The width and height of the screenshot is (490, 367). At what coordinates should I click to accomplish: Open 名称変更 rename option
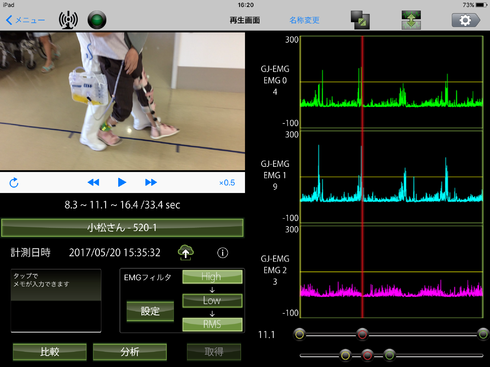coord(304,20)
